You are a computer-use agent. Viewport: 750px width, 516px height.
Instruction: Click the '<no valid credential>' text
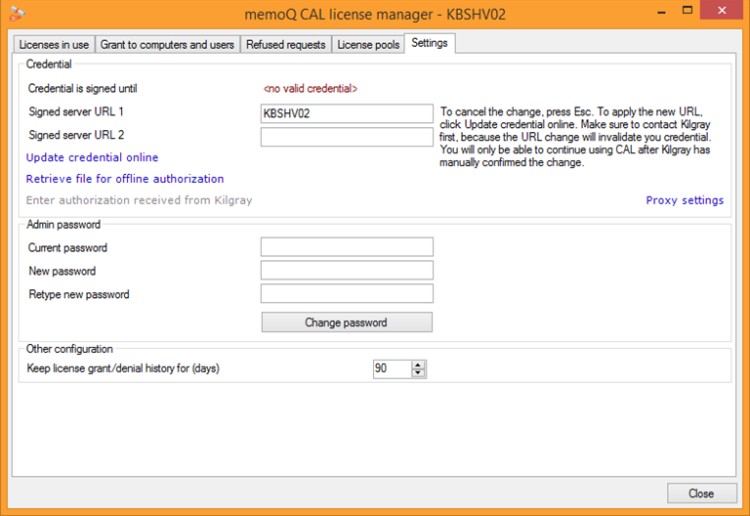tap(310, 88)
